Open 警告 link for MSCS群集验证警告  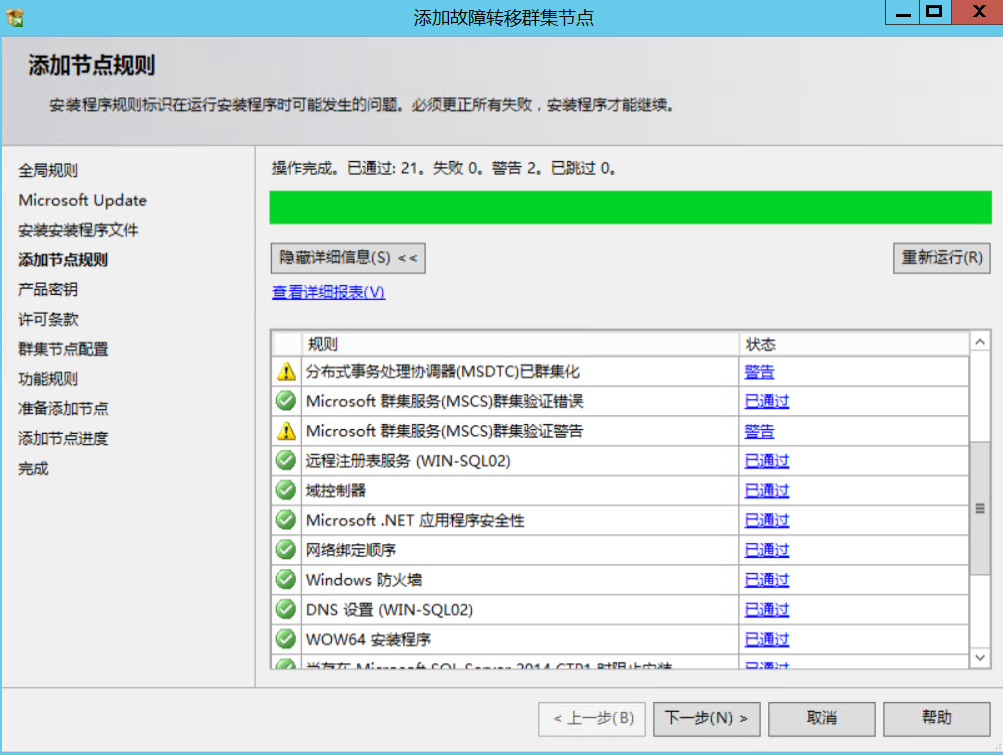pos(759,431)
